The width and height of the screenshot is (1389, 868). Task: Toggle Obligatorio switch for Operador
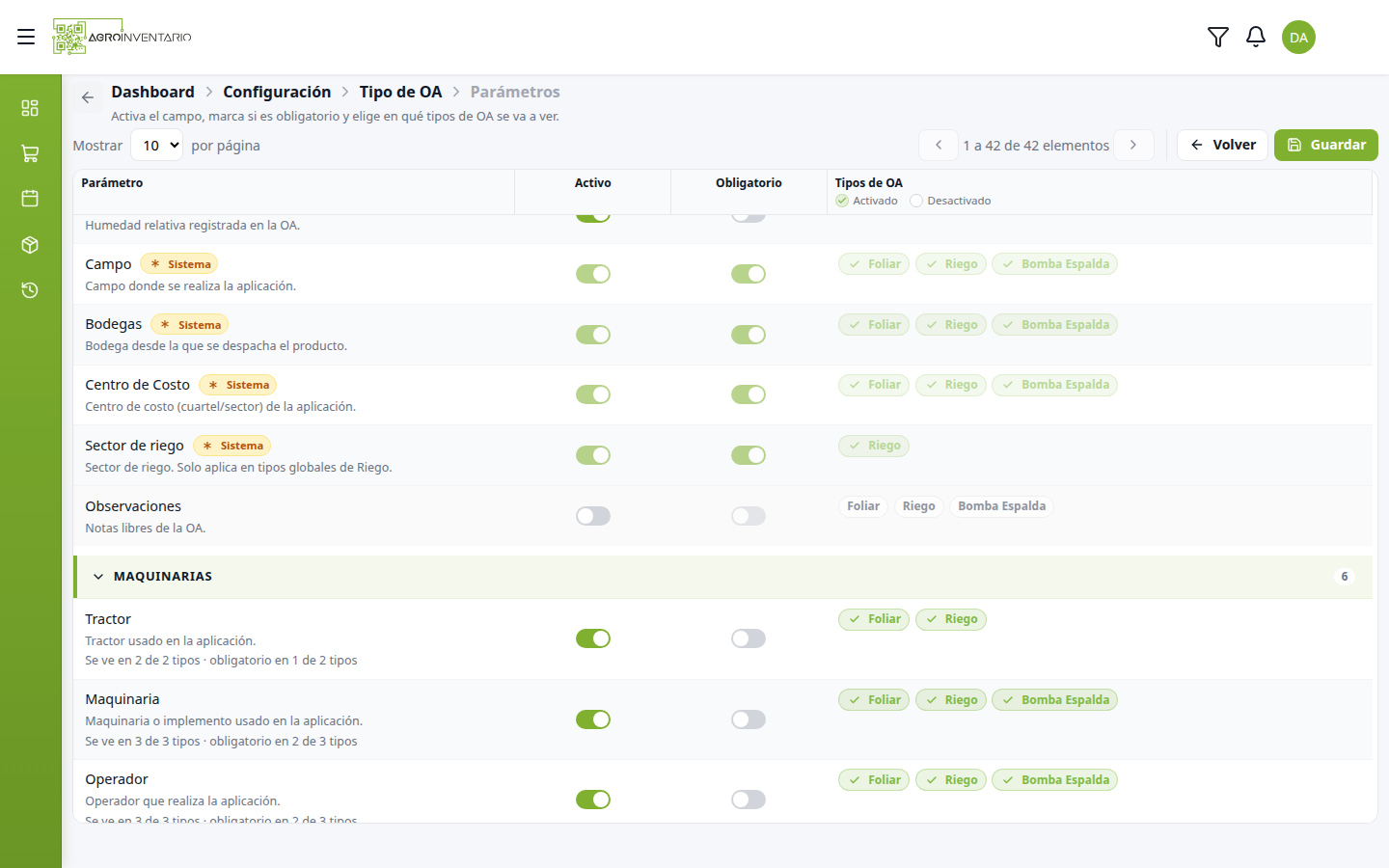point(749,800)
